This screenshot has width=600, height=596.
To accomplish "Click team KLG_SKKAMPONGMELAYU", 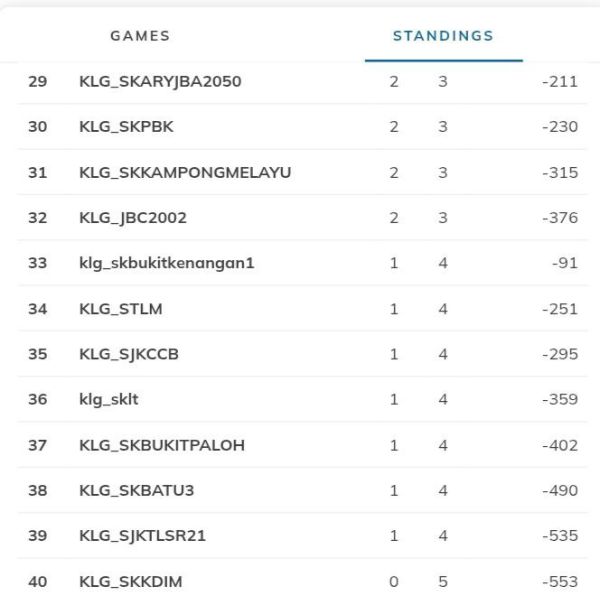I will pyautogui.click(x=185, y=172).
